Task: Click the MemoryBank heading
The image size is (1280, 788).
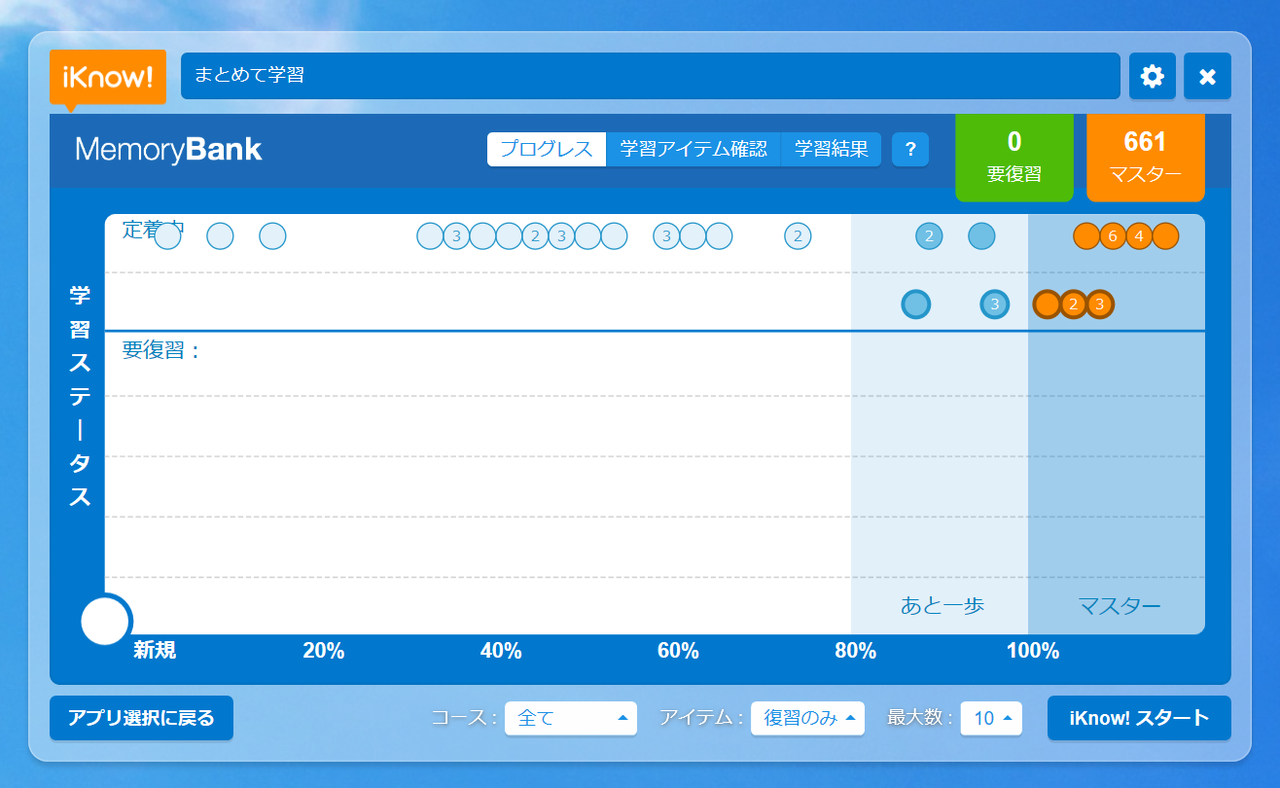Action: (x=168, y=150)
